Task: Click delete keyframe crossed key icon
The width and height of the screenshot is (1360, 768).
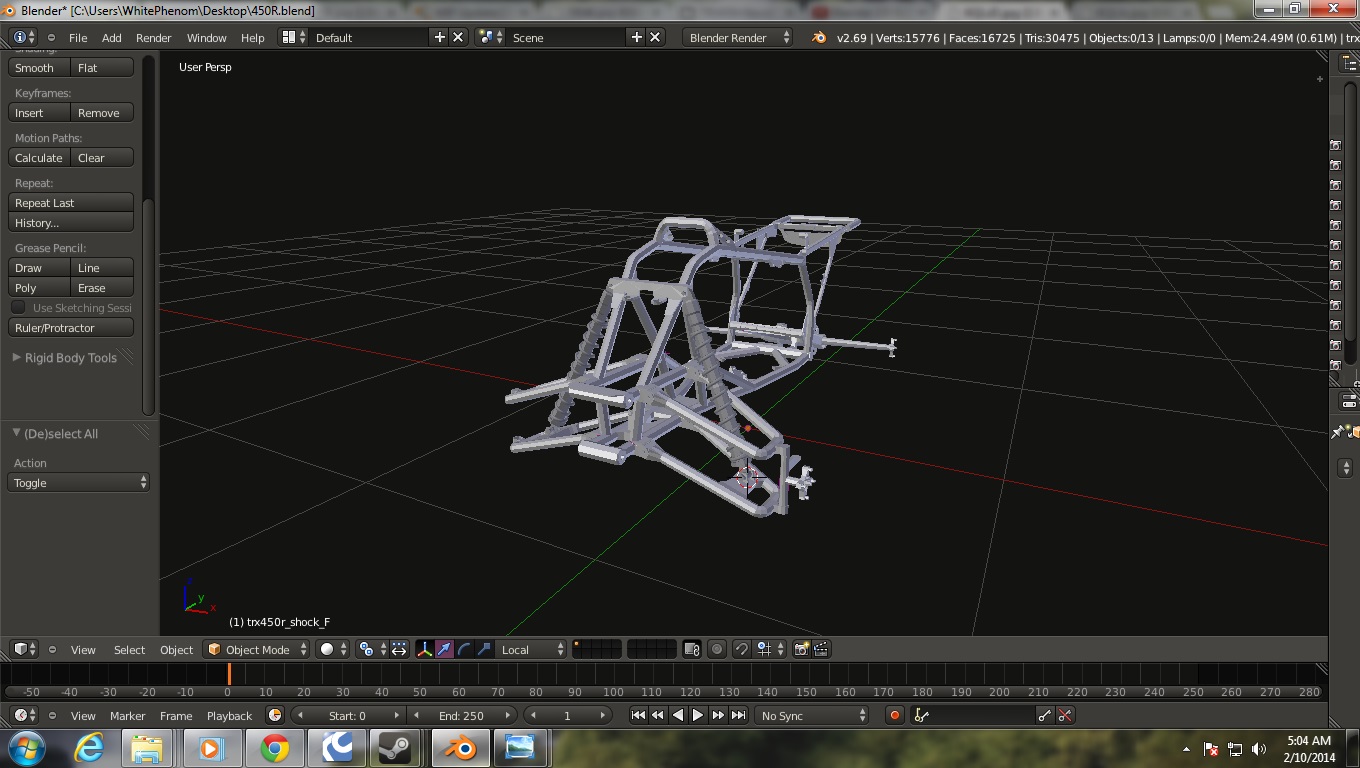Action: tap(1065, 715)
